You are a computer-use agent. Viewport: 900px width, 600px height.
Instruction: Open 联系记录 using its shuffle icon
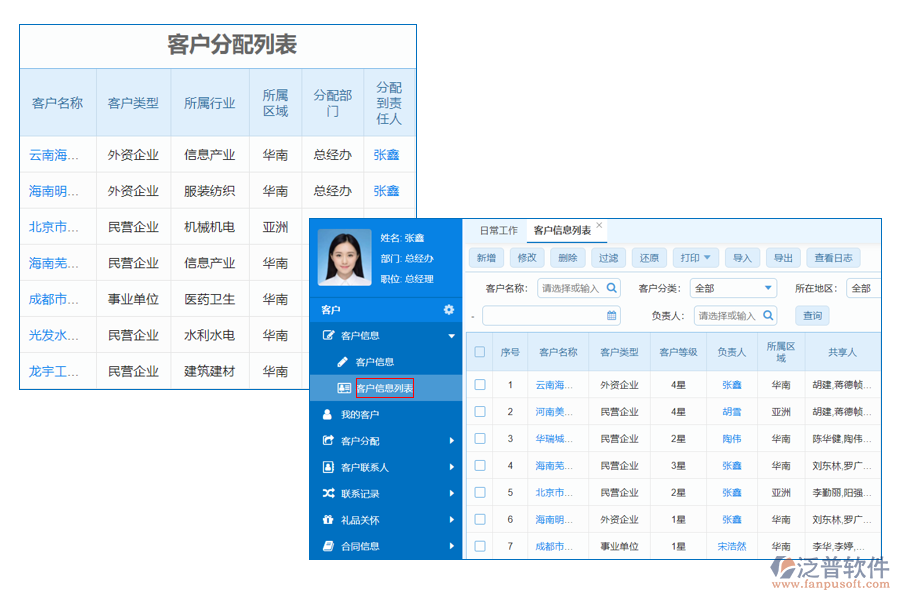(x=326, y=493)
